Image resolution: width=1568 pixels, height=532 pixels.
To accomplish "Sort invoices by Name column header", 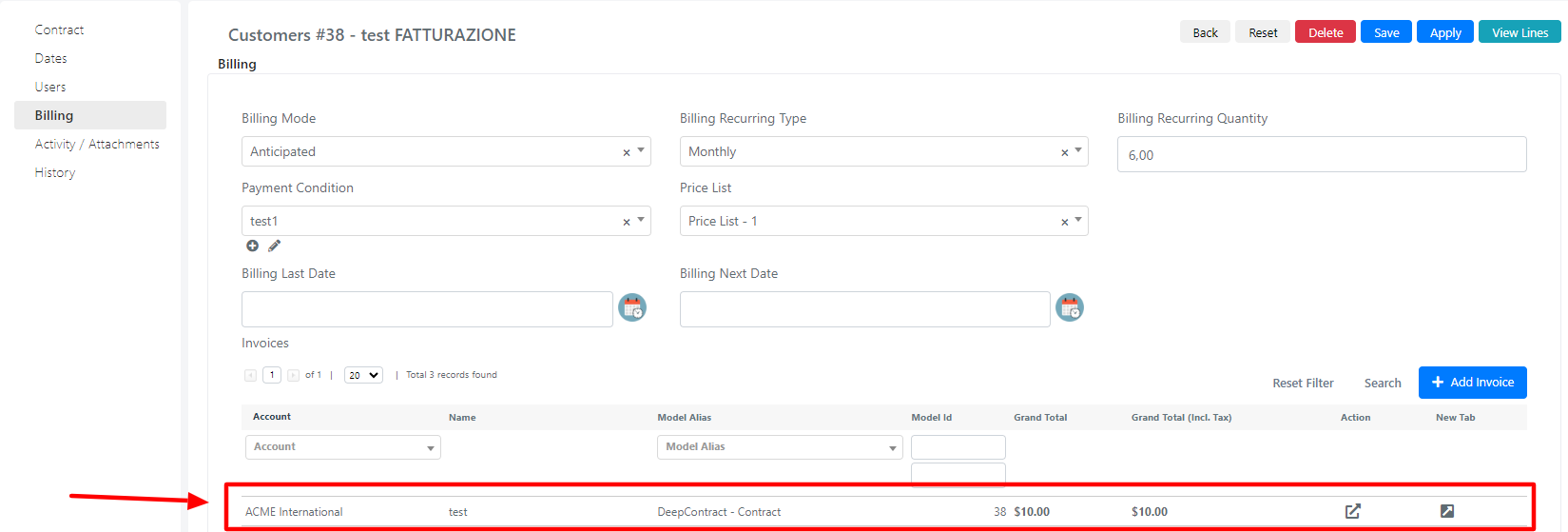I will click(x=462, y=418).
